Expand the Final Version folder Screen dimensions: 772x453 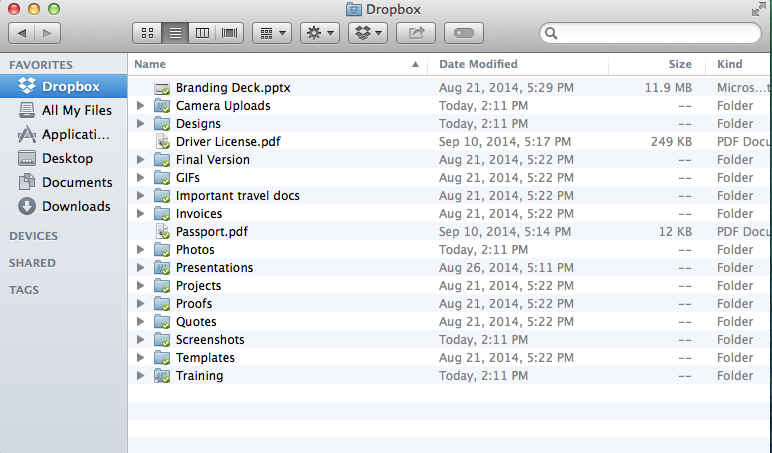(140, 160)
